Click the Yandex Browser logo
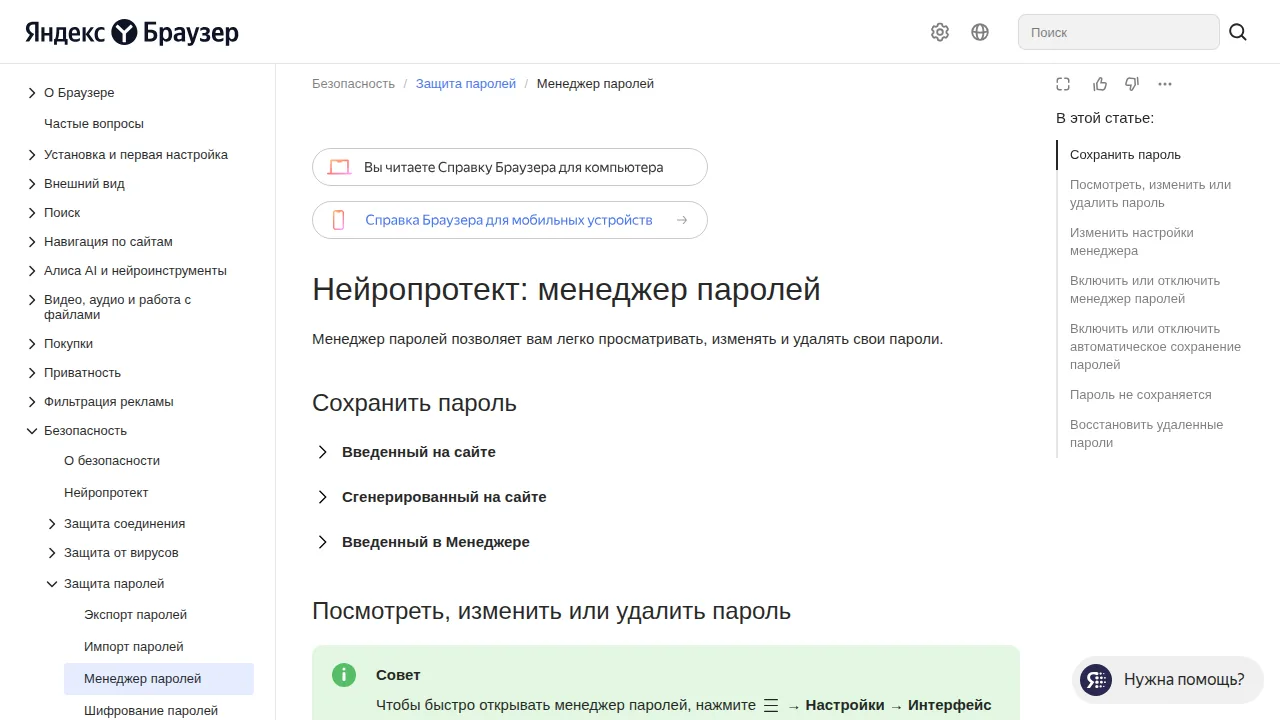 [x=132, y=32]
